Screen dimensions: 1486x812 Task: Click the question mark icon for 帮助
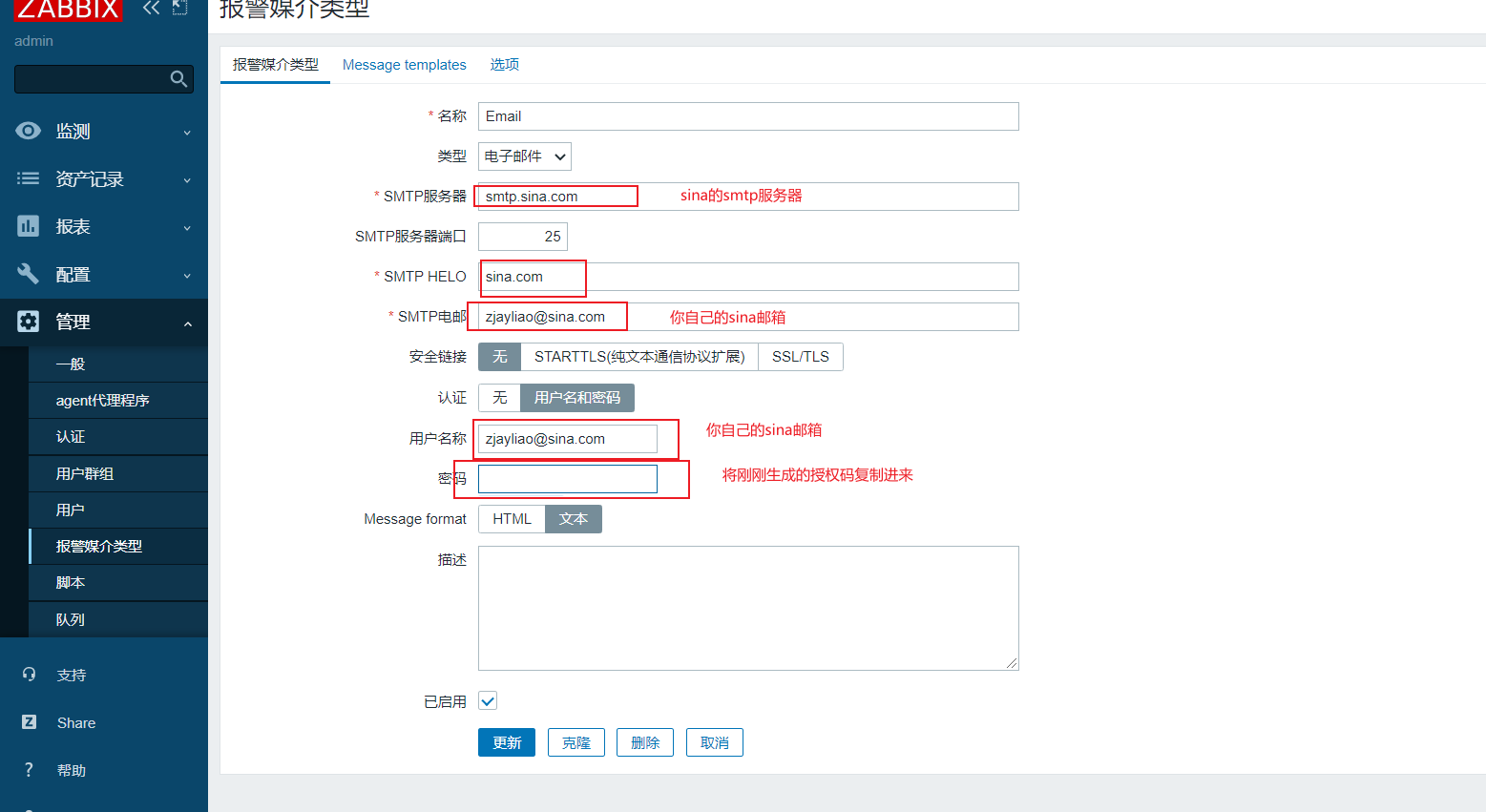point(29,770)
